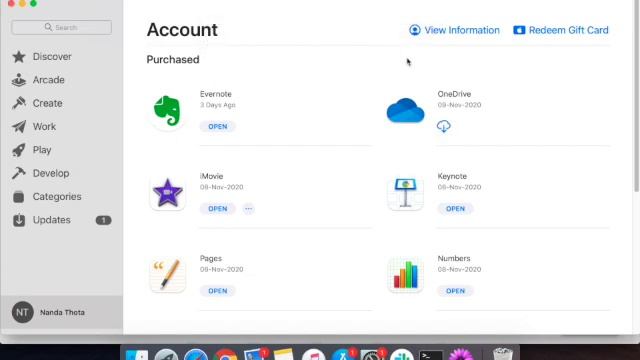Image resolution: width=640 pixels, height=360 pixels.
Task: Select the Create paintbrush icon
Action: (x=19, y=103)
